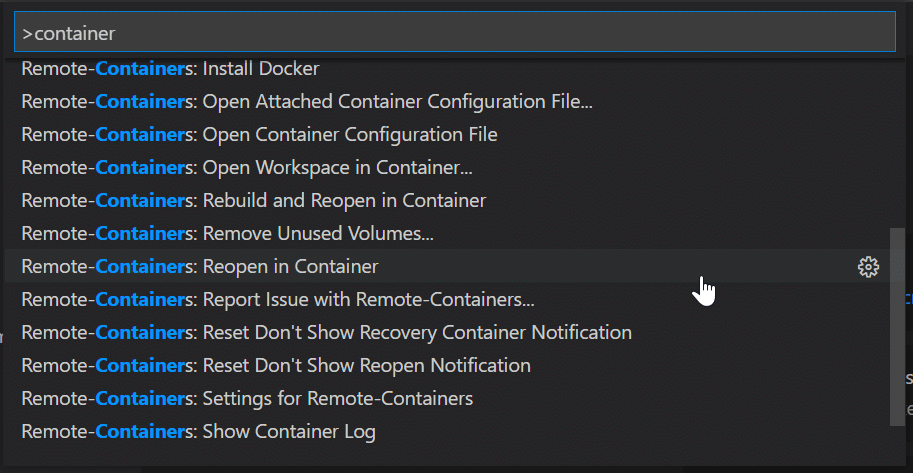Image resolution: width=913 pixels, height=473 pixels.
Task: Click the scrollbar track above the thumb
Action: (x=897, y=143)
